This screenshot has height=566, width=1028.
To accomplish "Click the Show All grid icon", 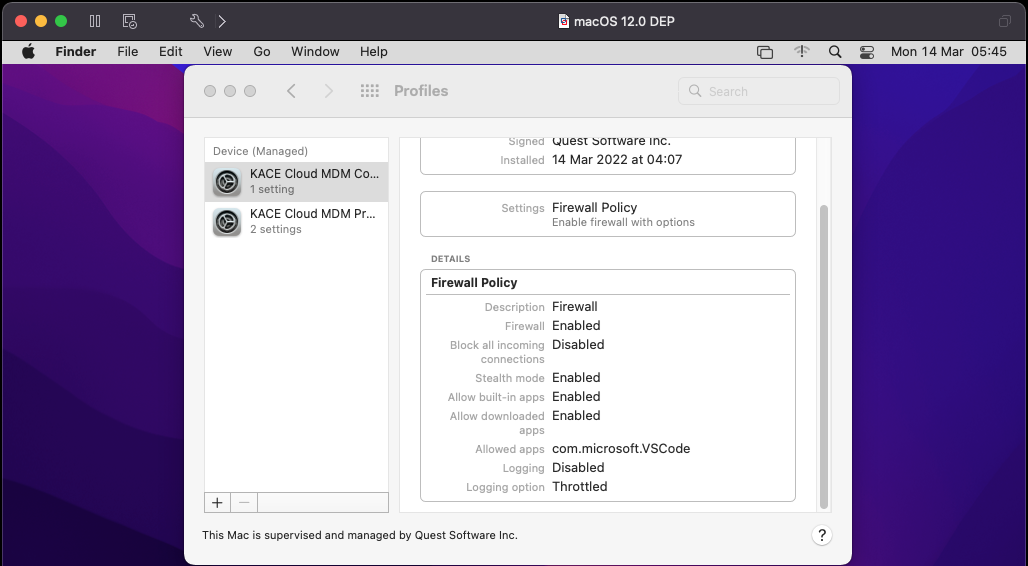I will coord(369,91).
